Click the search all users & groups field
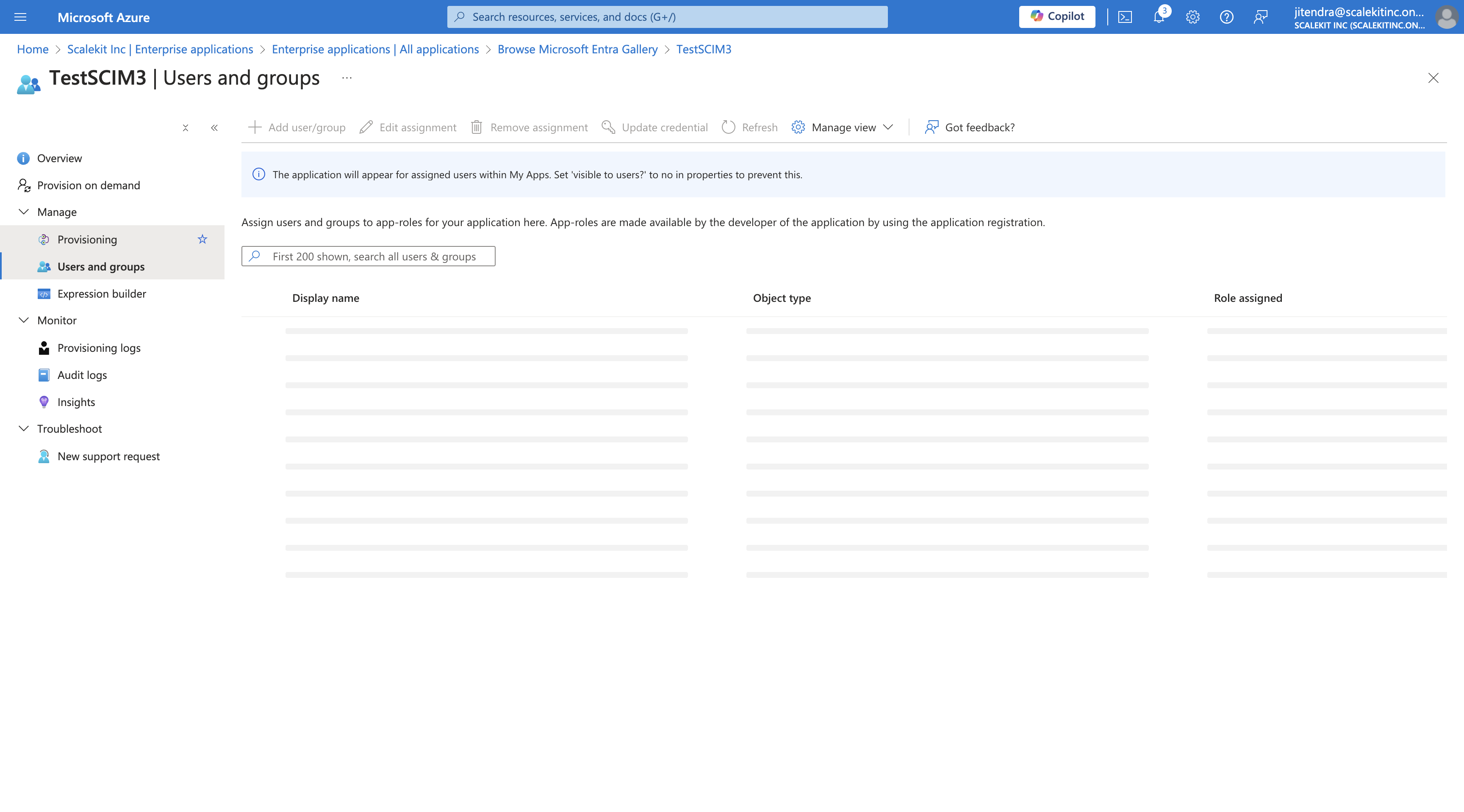Viewport: 1464px width, 812px height. point(368,256)
